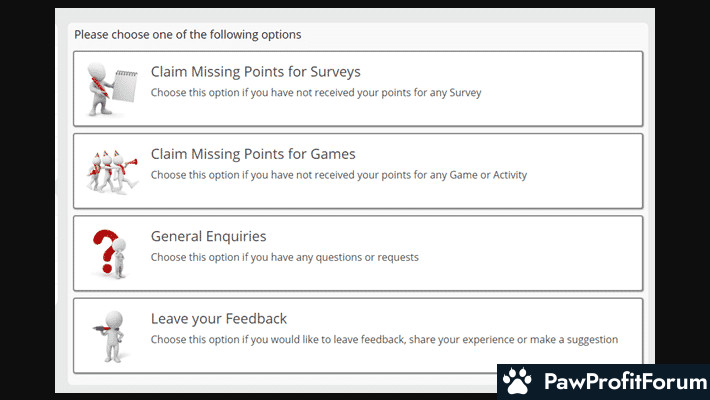The height and width of the screenshot is (400, 710).
Task: Open Claim Missing Points for Surveys heading
Action: [x=255, y=72]
